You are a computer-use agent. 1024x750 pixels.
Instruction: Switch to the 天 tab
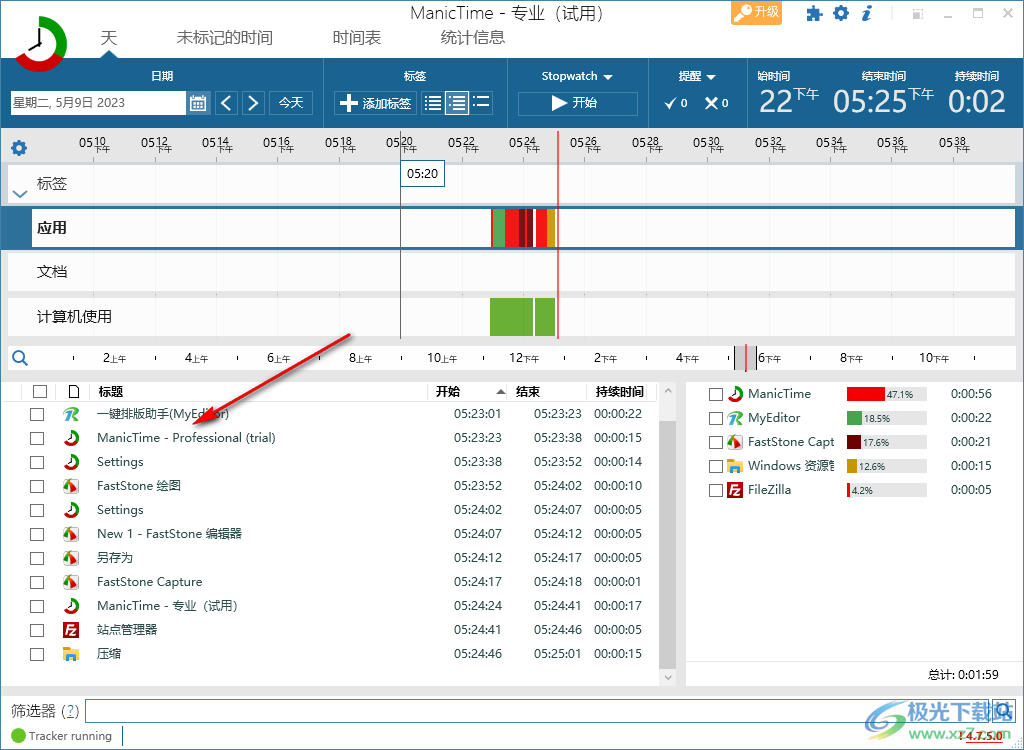pos(108,37)
